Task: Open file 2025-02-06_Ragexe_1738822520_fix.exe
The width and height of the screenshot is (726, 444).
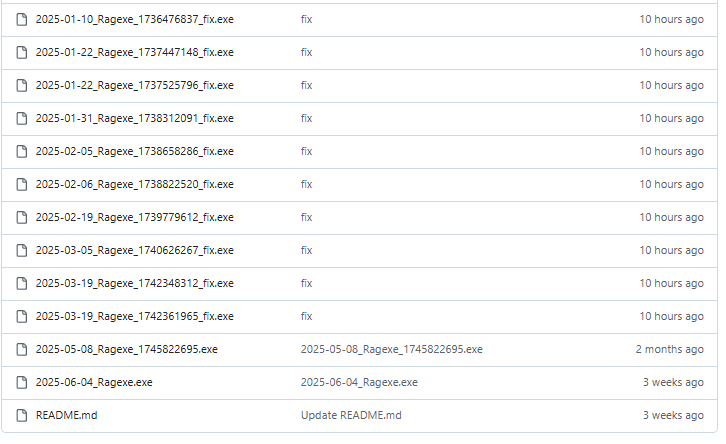Action: click(135, 184)
